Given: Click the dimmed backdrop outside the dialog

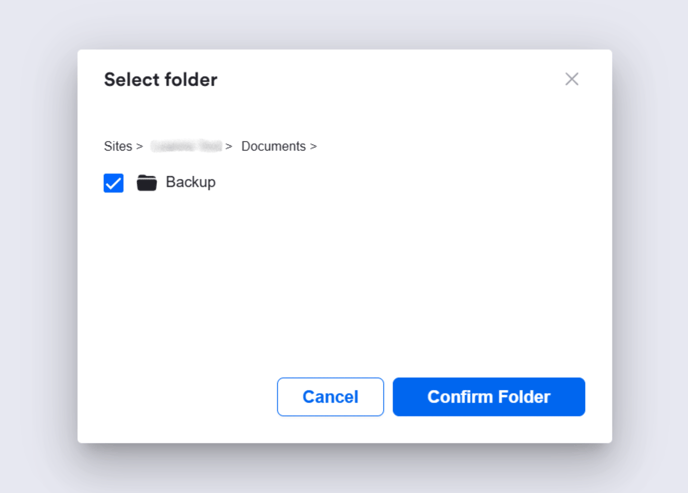Looking at the screenshot, I should point(40,250).
